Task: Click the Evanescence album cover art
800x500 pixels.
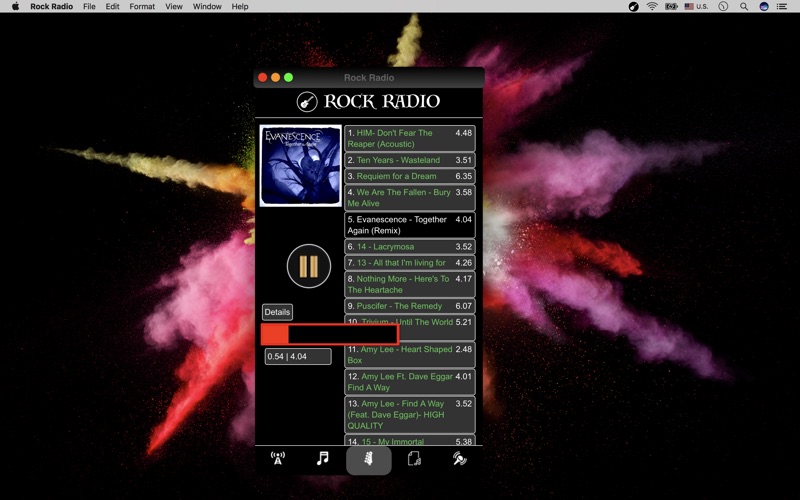Action: click(x=301, y=166)
